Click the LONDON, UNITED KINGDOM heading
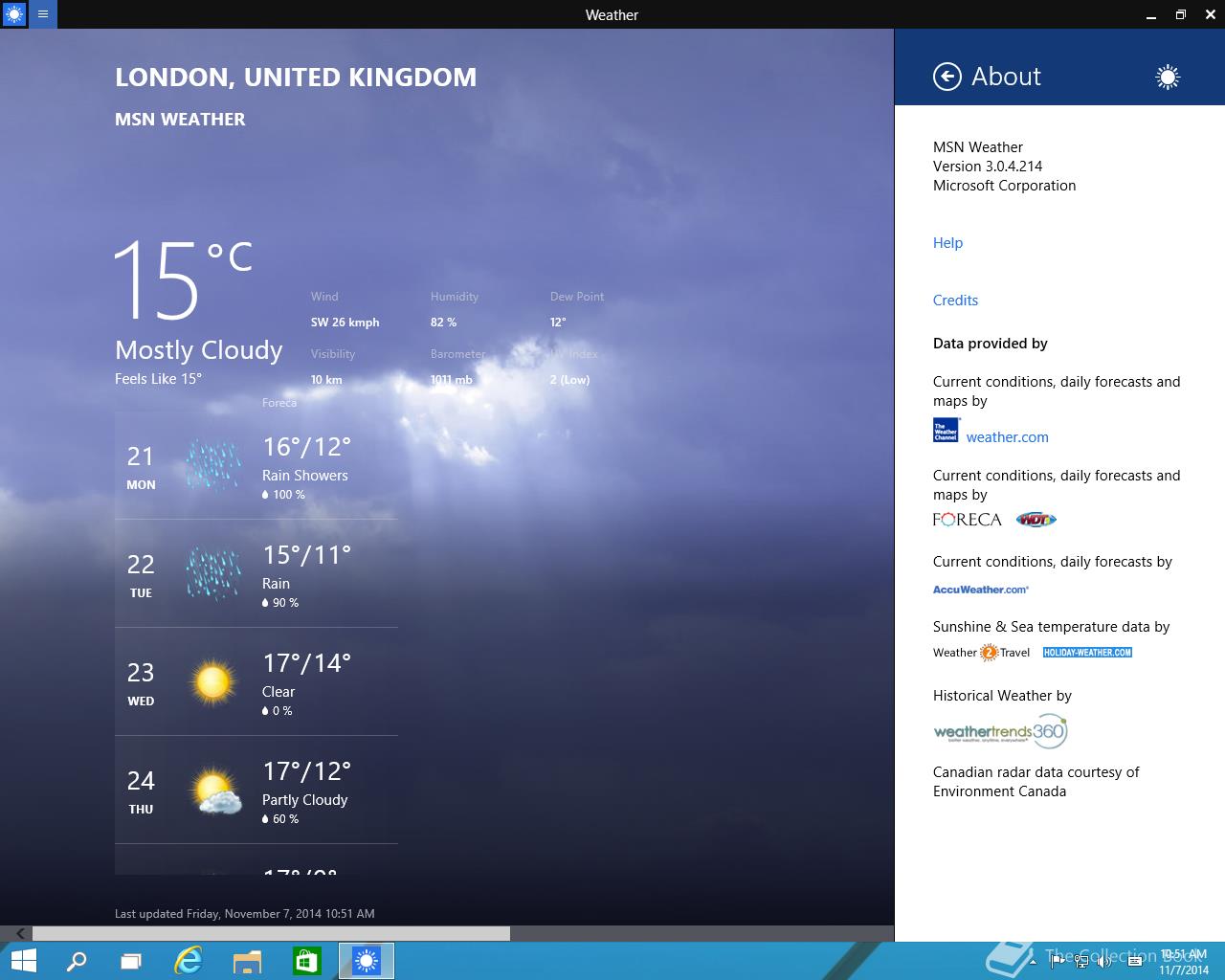This screenshot has height=980, width=1225. (296, 78)
